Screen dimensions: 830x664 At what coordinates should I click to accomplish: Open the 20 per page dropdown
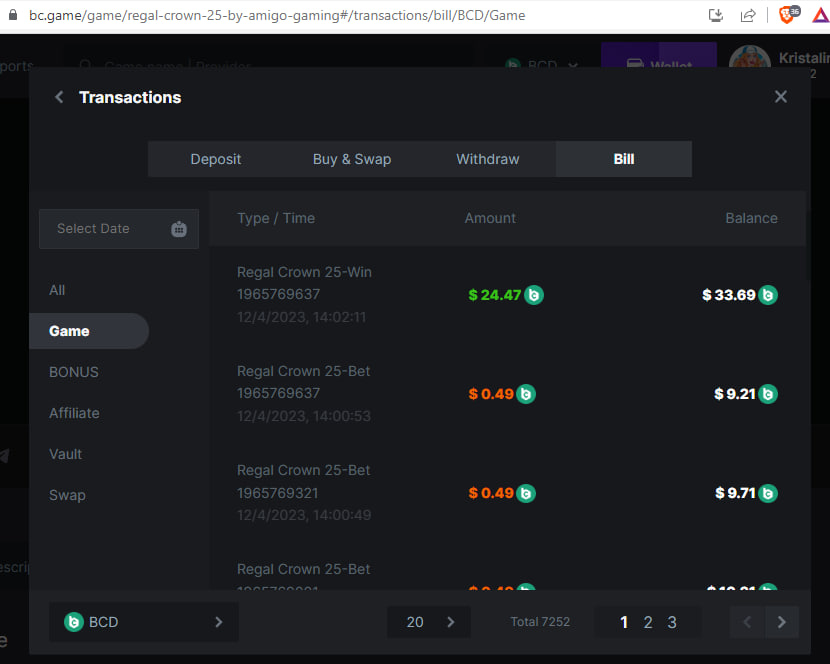pos(430,622)
